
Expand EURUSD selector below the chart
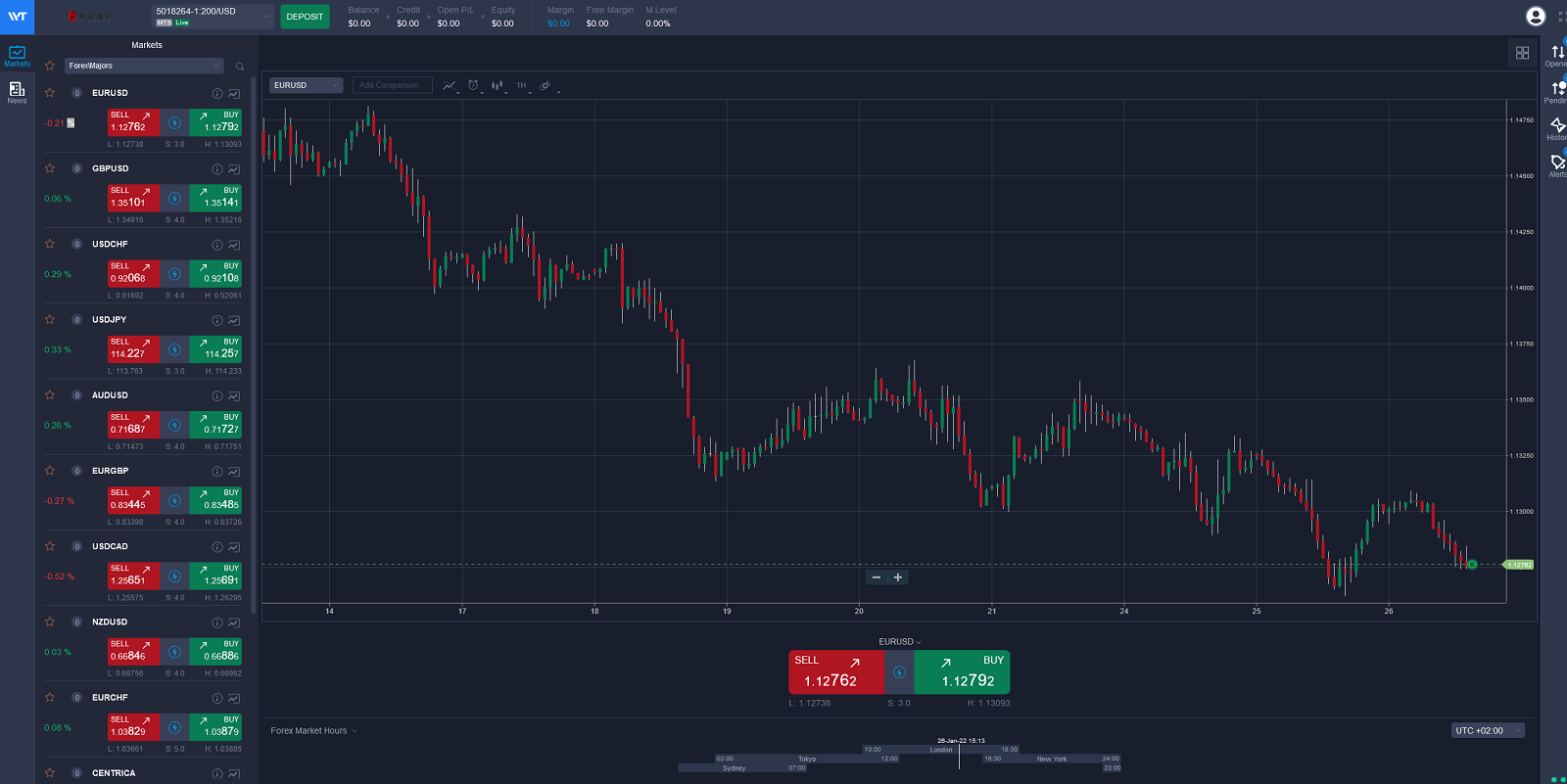pos(899,642)
